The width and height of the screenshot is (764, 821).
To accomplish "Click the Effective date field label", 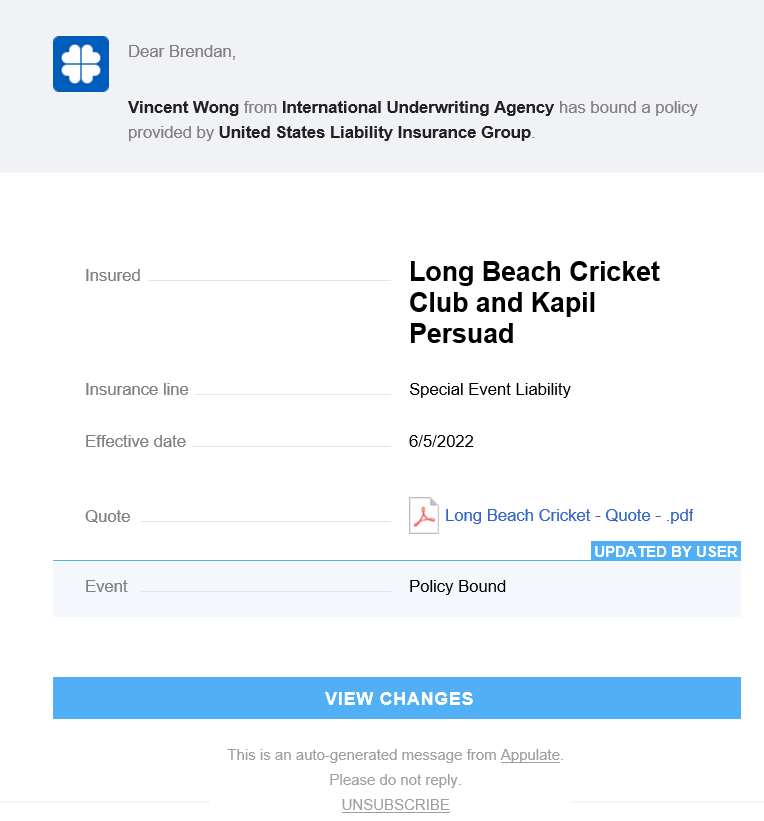I will click(135, 441).
